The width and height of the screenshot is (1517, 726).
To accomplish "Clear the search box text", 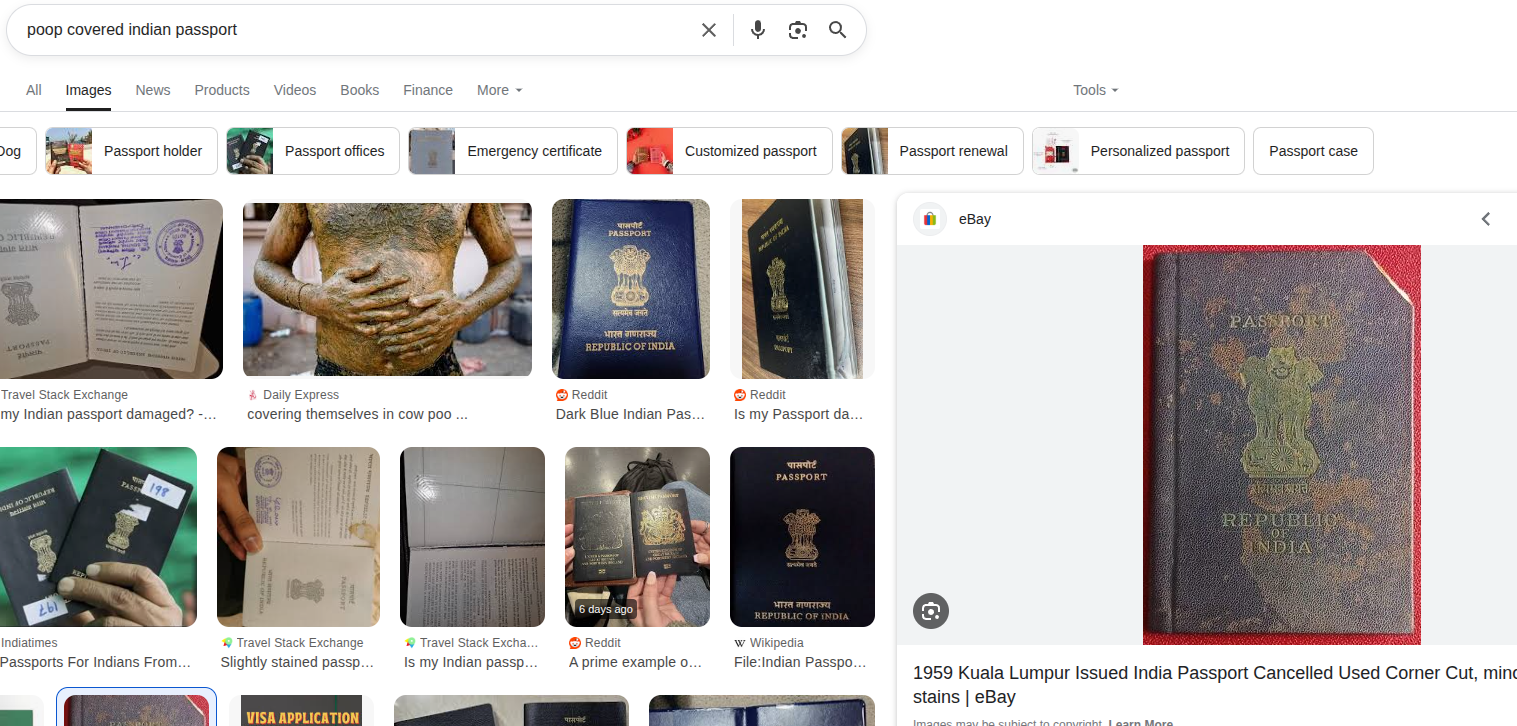I will [x=709, y=30].
